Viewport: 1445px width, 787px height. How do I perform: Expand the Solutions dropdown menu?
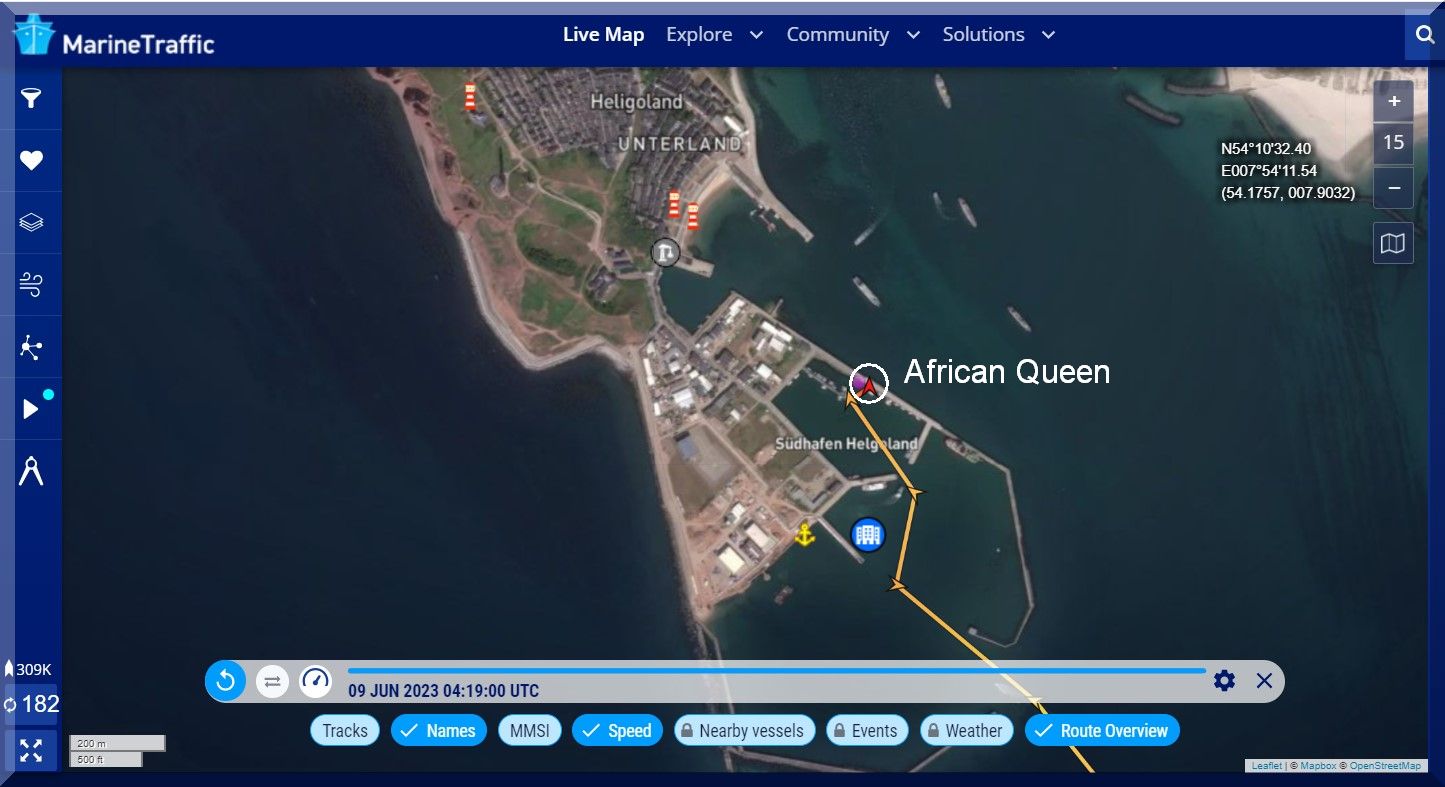click(x=998, y=35)
